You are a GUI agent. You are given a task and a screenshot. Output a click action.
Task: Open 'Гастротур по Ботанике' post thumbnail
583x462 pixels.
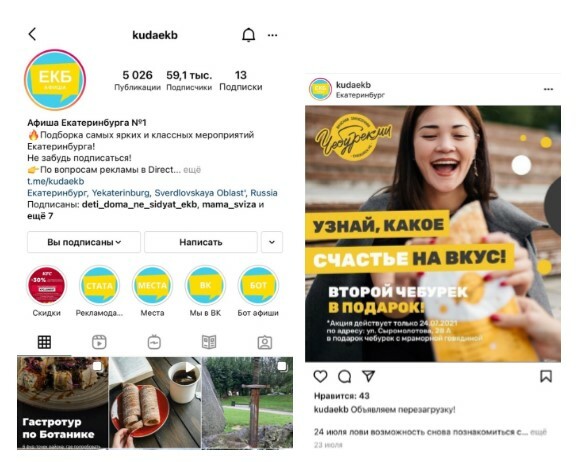(62, 403)
